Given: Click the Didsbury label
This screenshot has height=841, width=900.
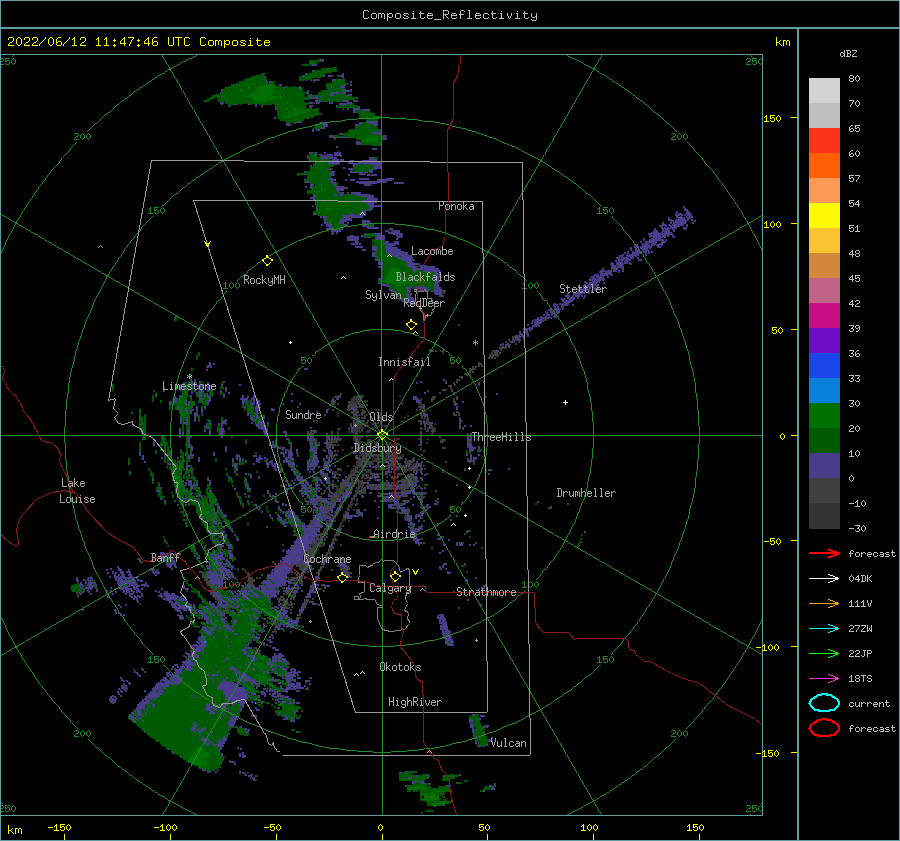Looking at the screenshot, I should click(x=378, y=448).
